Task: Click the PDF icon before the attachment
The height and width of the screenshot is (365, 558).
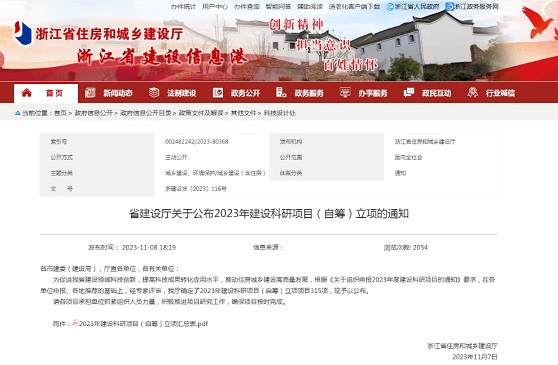Action: [75, 323]
